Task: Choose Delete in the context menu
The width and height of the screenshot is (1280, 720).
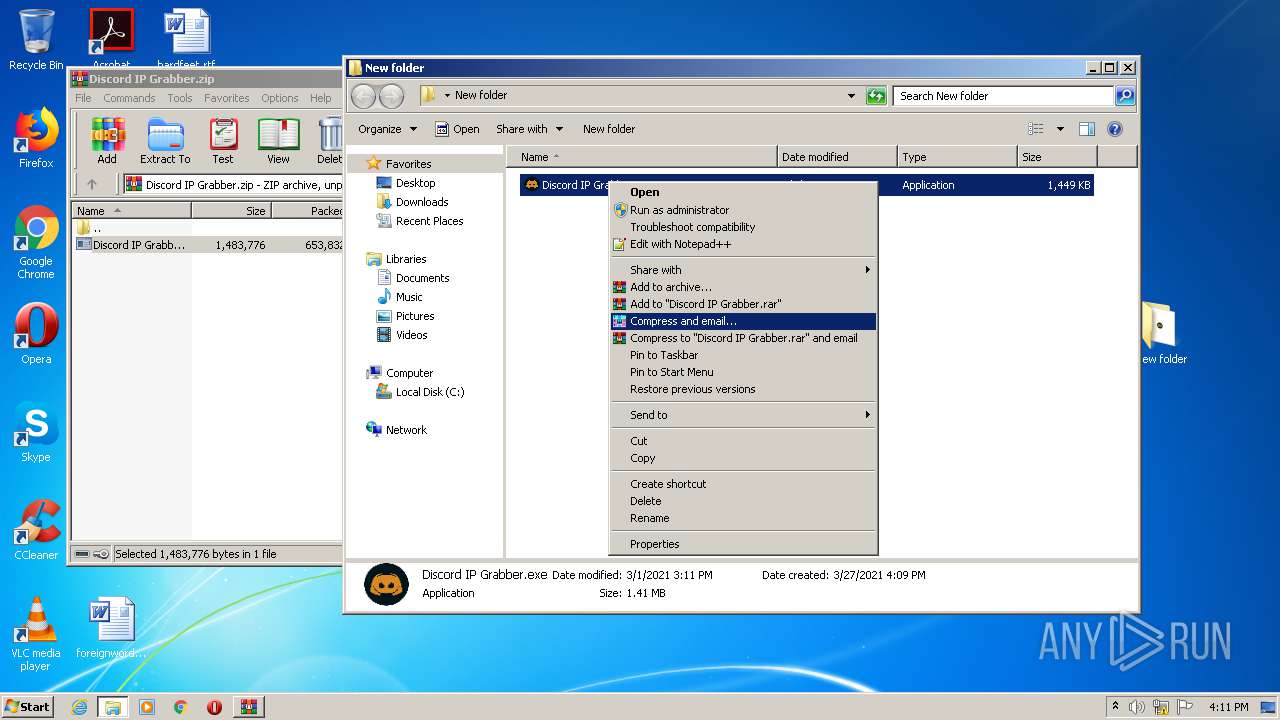Action: [743, 501]
